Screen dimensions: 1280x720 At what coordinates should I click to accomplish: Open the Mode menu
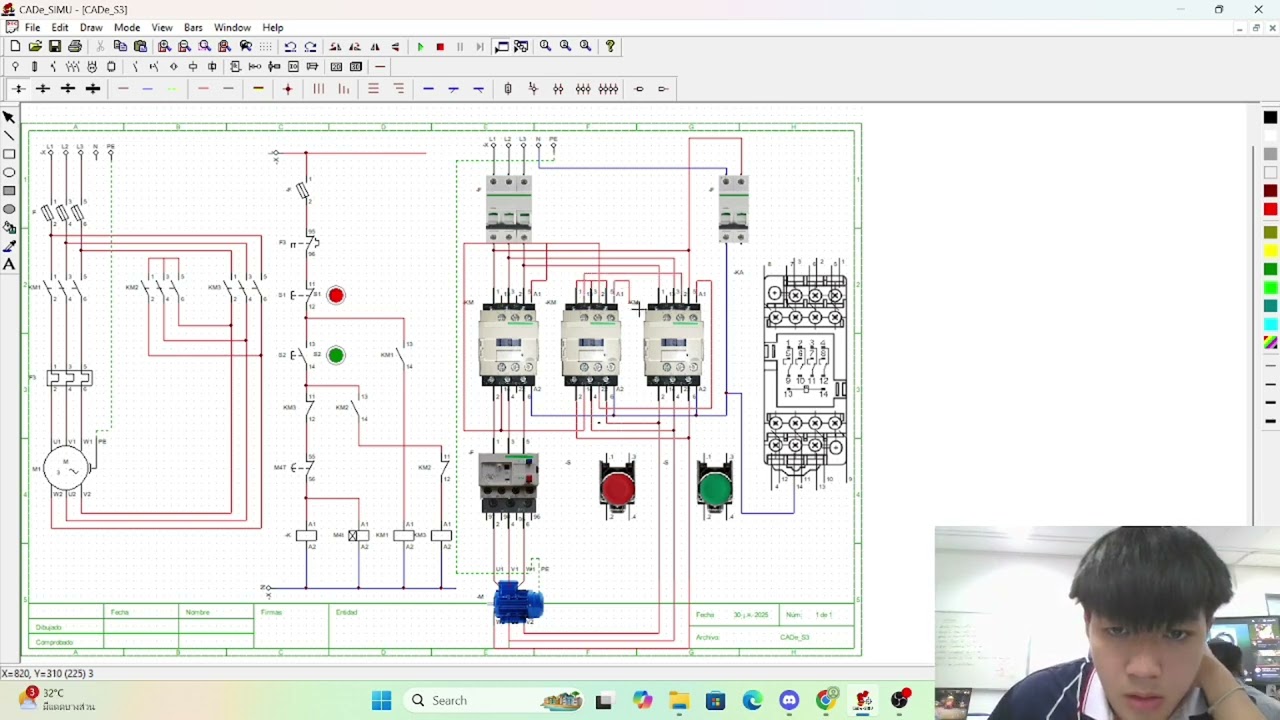[x=127, y=27]
